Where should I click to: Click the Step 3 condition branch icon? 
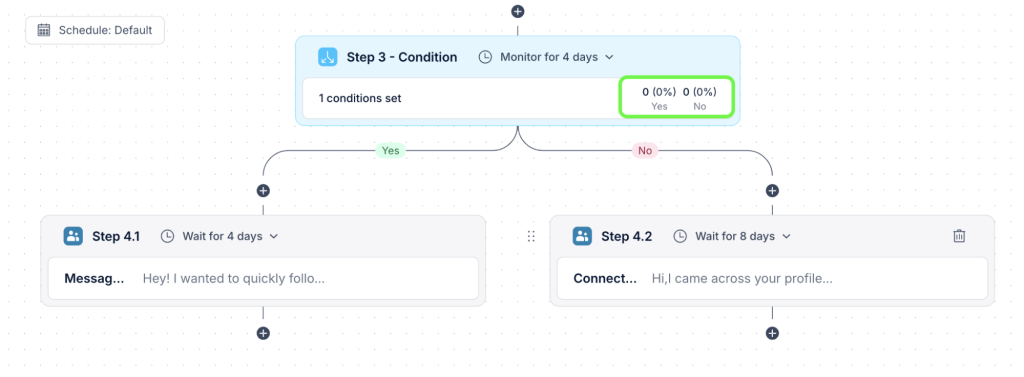tap(327, 57)
